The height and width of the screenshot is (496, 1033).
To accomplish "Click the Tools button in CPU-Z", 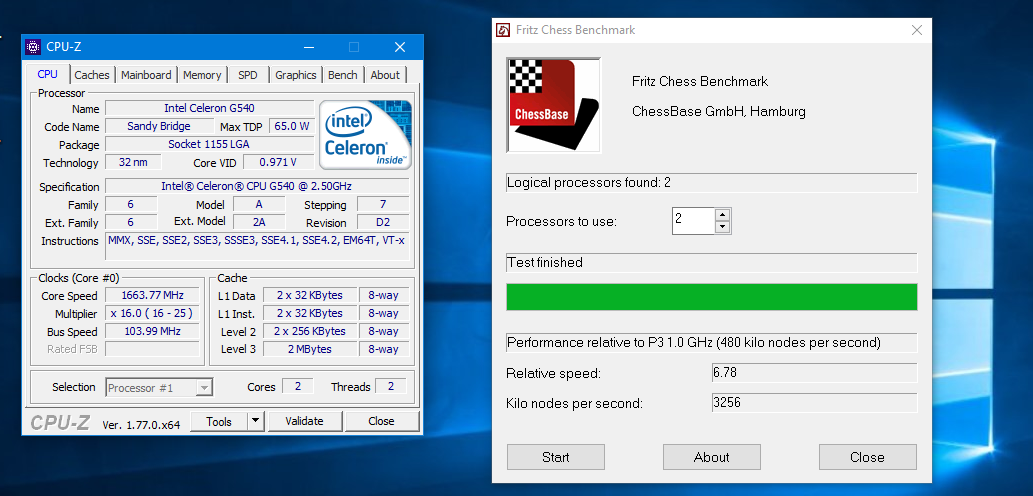I will coord(219,421).
